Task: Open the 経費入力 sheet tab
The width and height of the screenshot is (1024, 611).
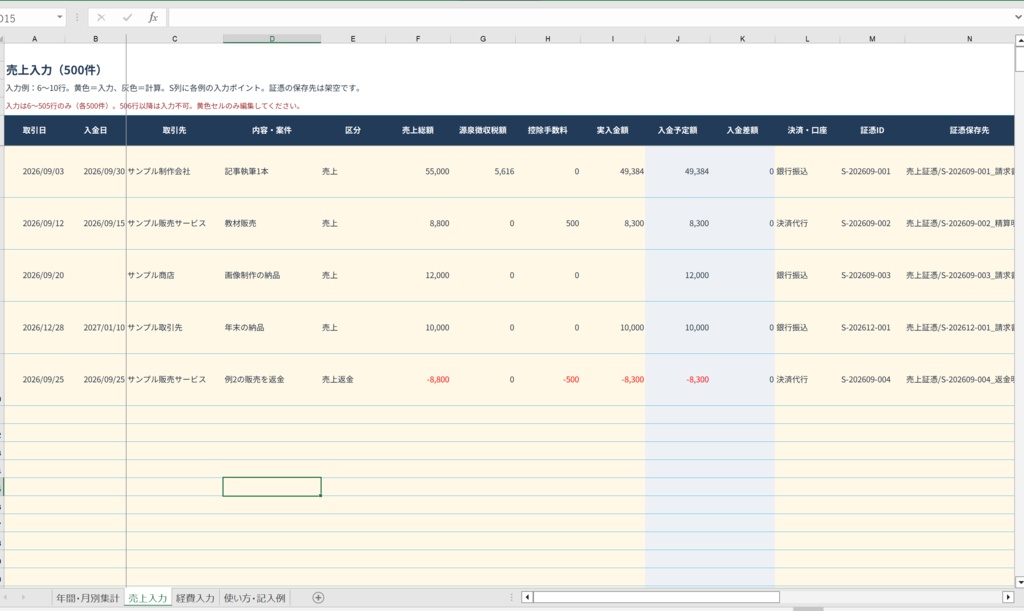Action: pos(195,598)
